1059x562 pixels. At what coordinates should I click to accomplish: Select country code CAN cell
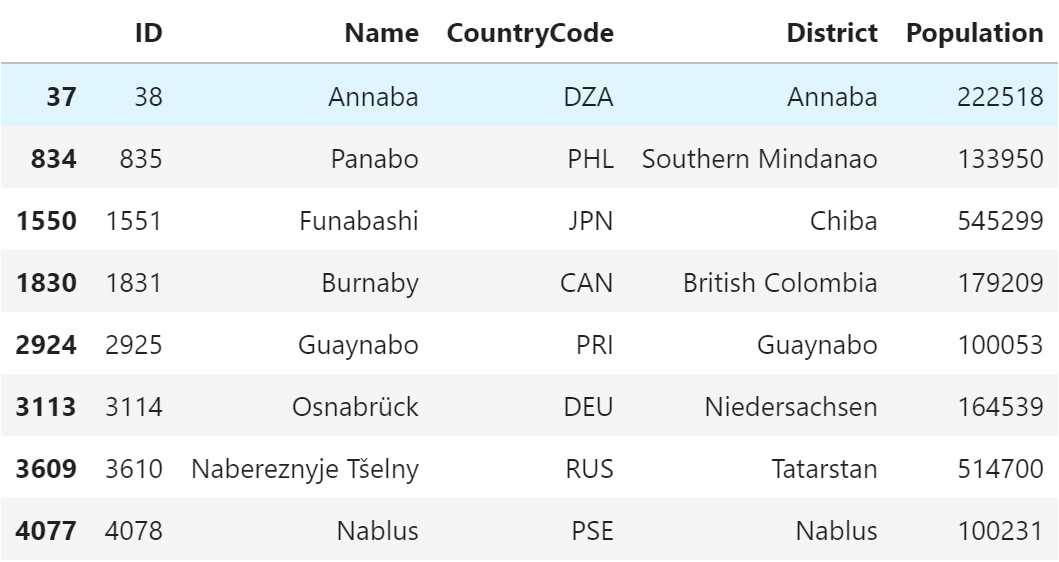tap(587, 283)
